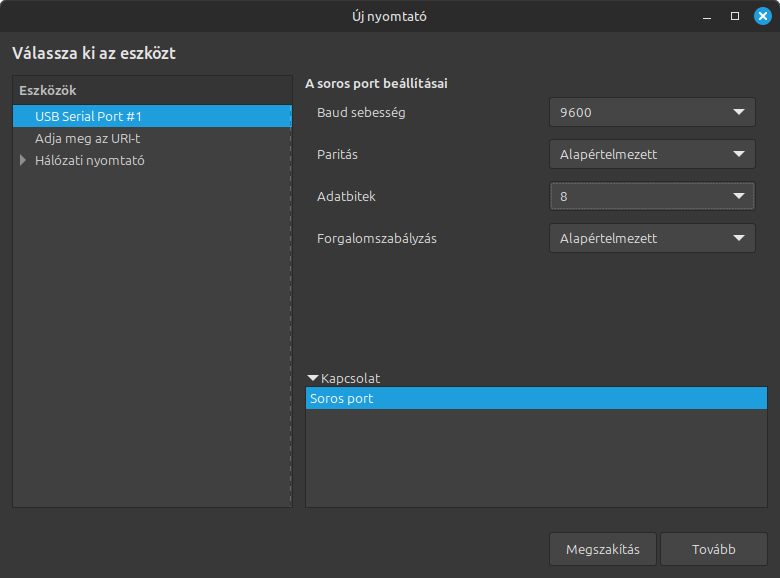Image resolution: width=780 pixels, height=578 pixels.
Task: Click the Eszközök column header
Action: 151,90
